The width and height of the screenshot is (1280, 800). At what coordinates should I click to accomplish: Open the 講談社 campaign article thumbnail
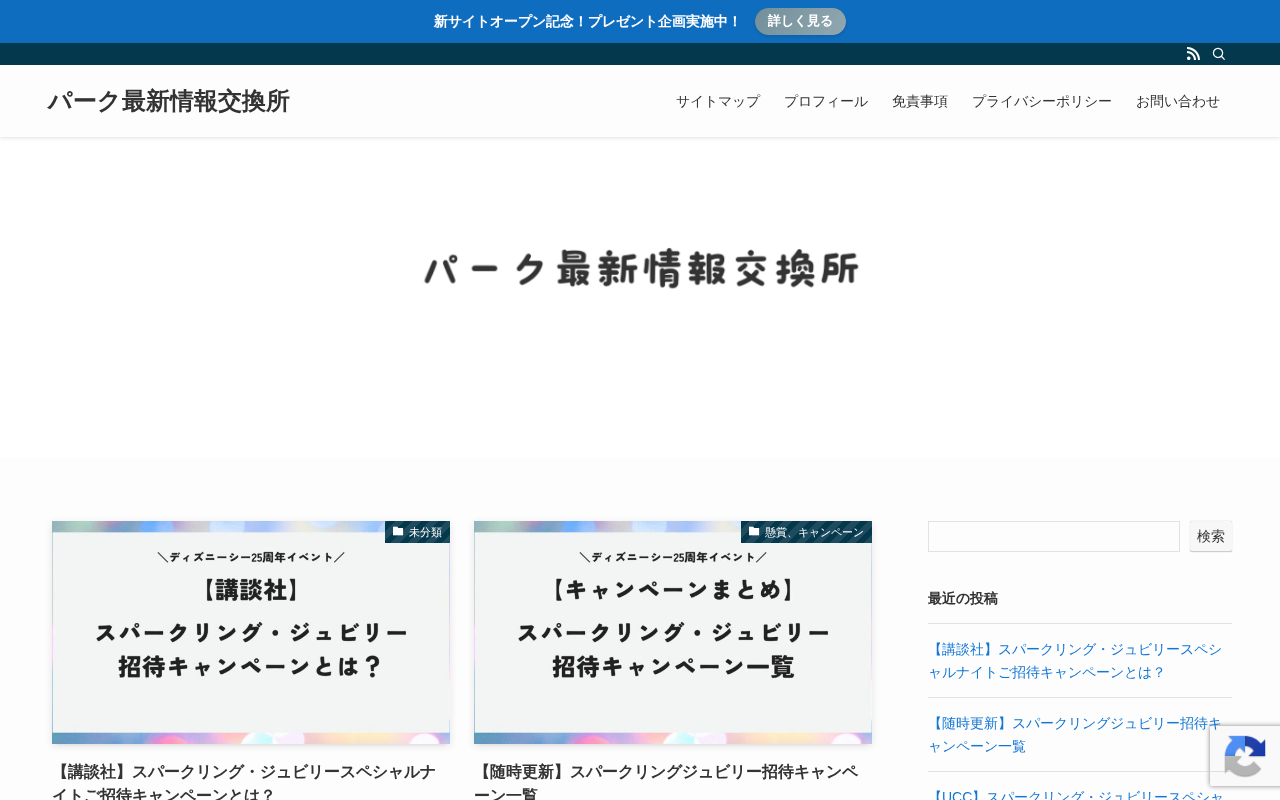(x=251, y=632)
